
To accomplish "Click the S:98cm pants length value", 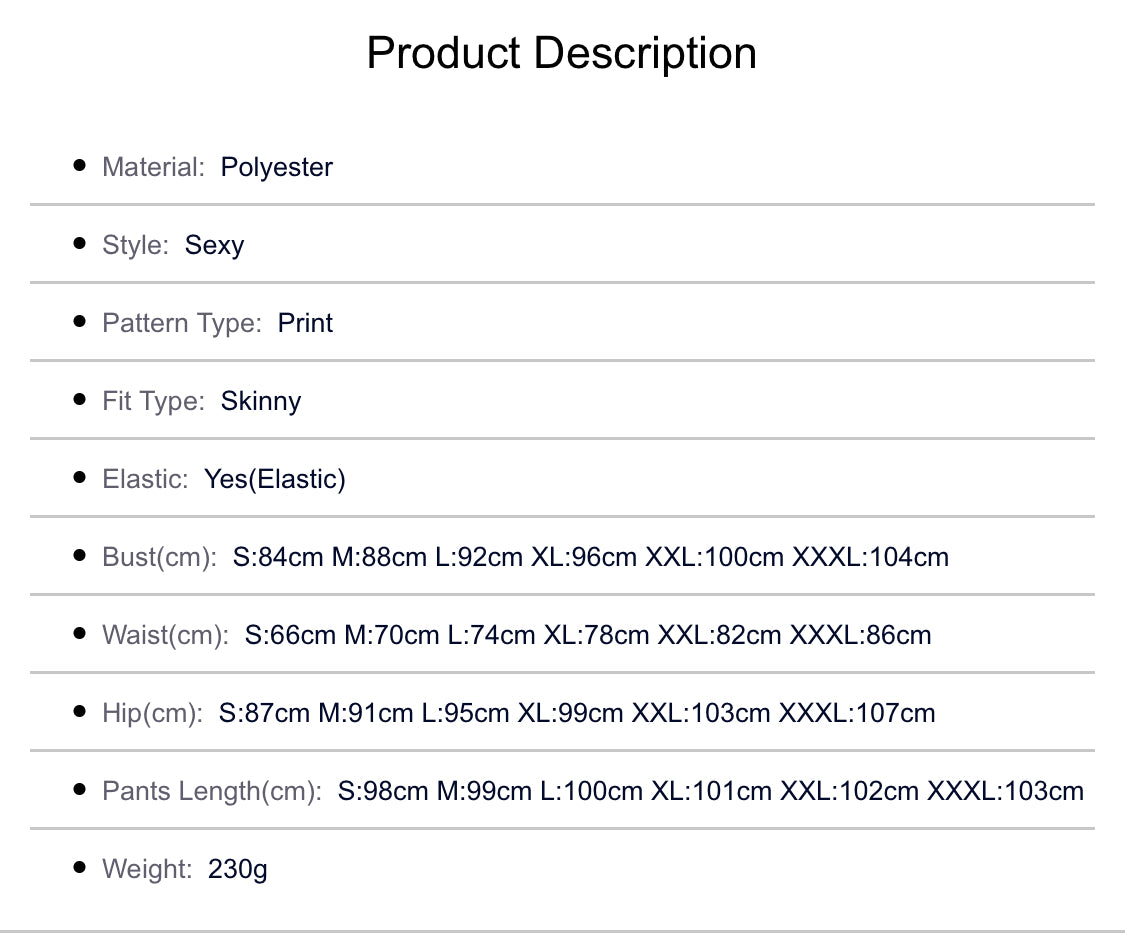I will coord(383,791).
